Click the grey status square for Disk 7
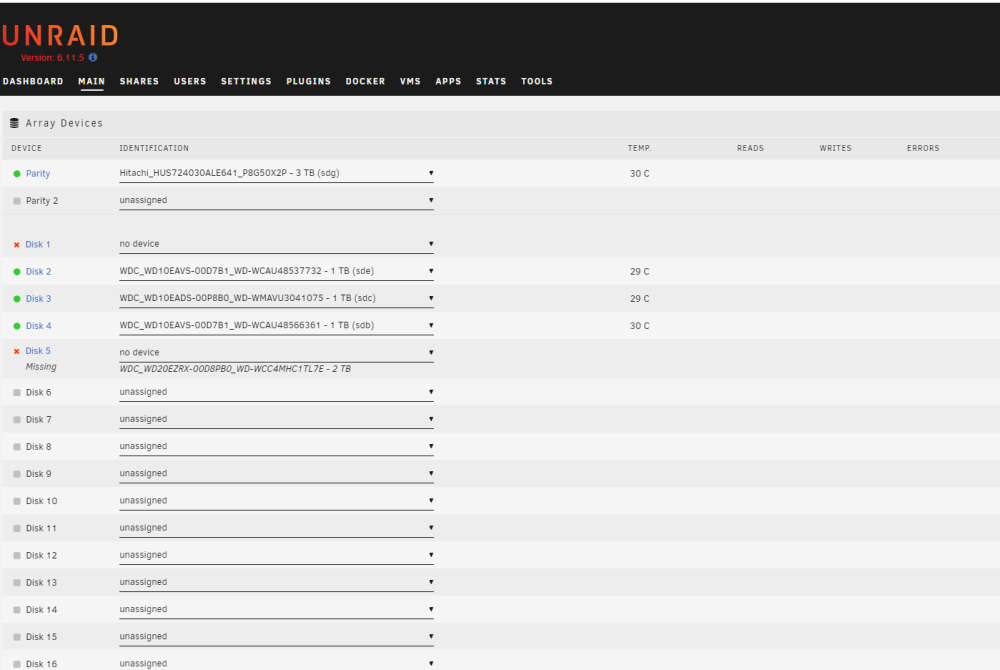 pos(17,419)
